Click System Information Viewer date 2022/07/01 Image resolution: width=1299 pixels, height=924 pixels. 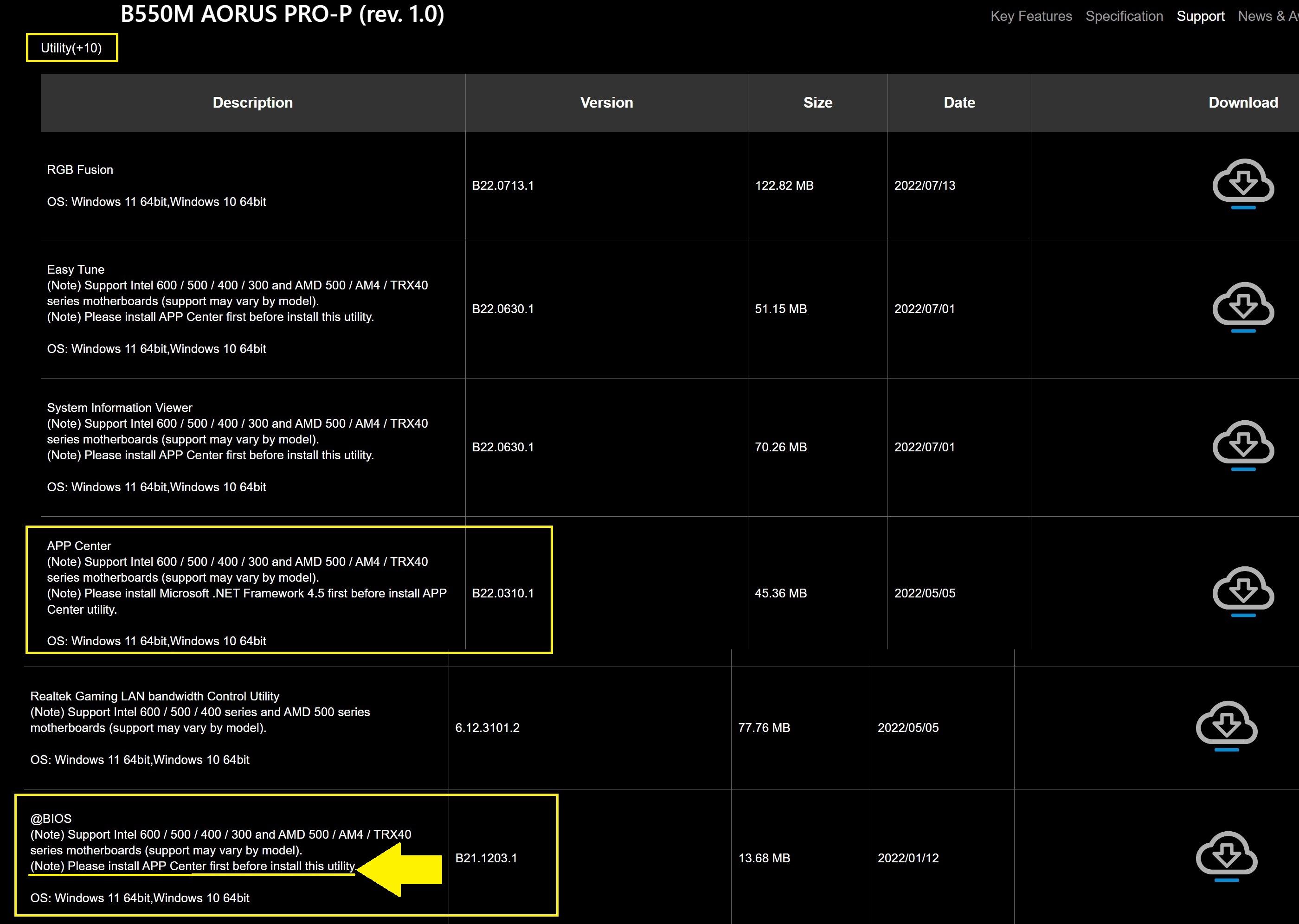925,447
